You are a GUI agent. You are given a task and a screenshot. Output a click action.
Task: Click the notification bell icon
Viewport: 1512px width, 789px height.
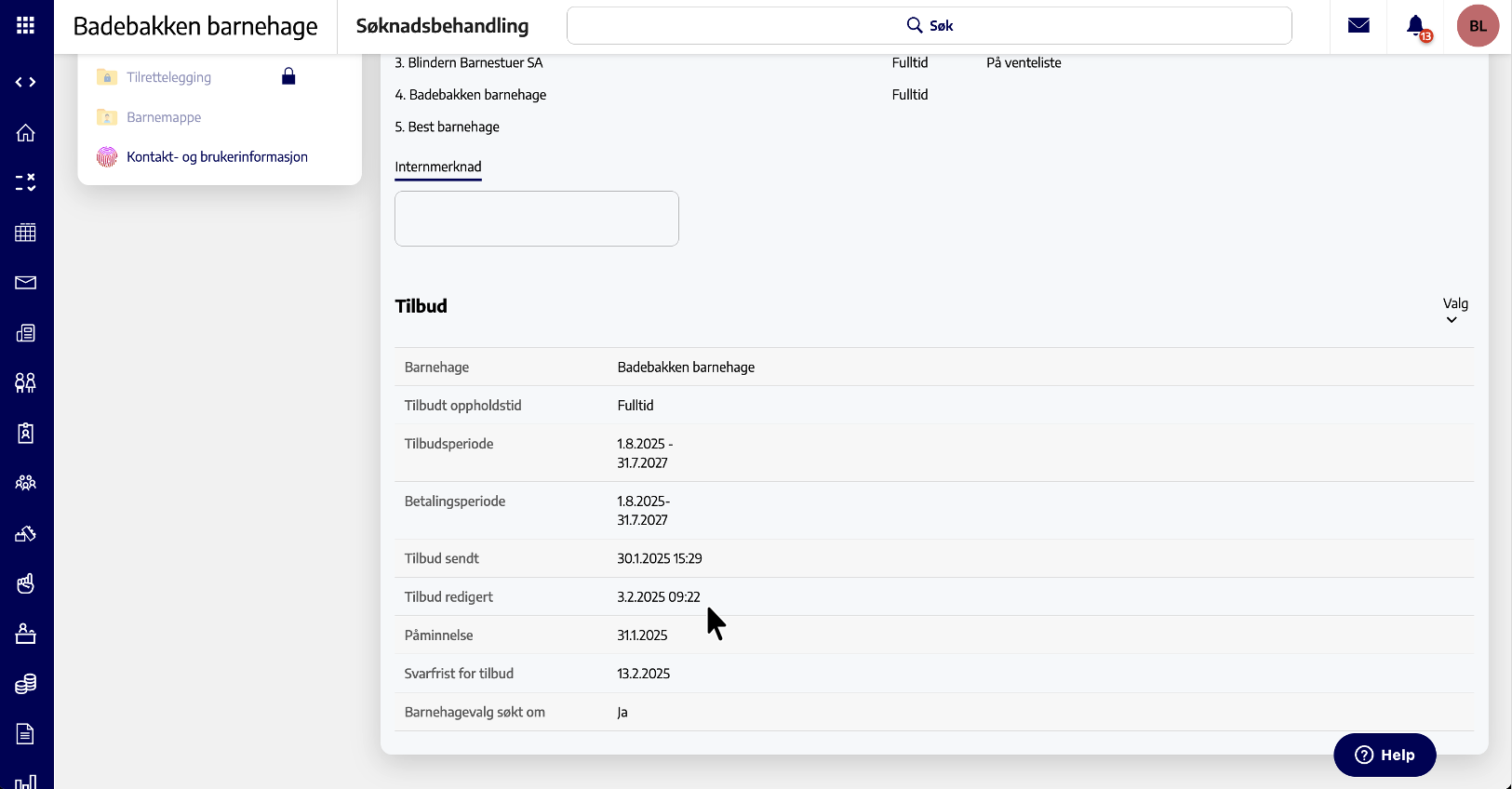(1415, 26)
